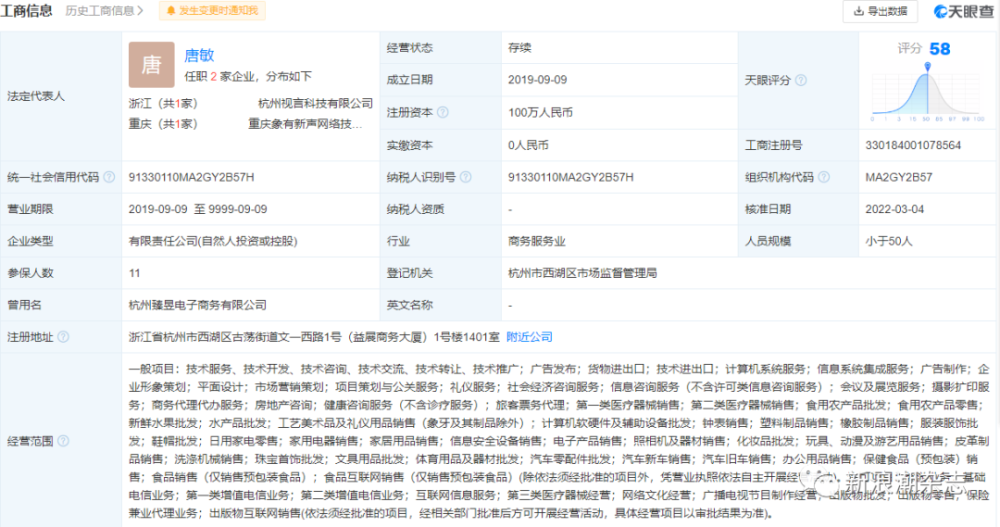The image size is (1000, 527).
Task: Click help icon next to 经营范围
Action: click(63, 440)
